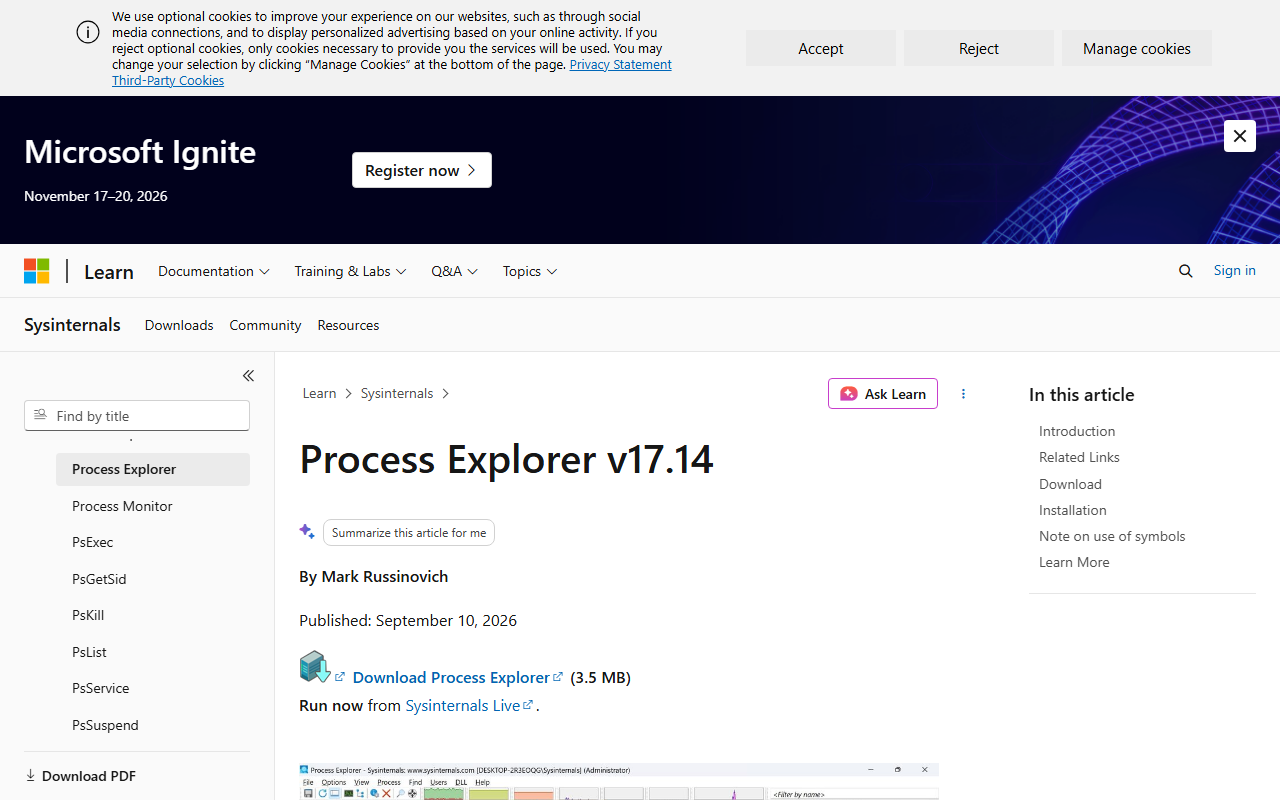Click the Ask Learn button
Image resolution: width=1280 pixels, height=800 pixels.
point(883,394)
